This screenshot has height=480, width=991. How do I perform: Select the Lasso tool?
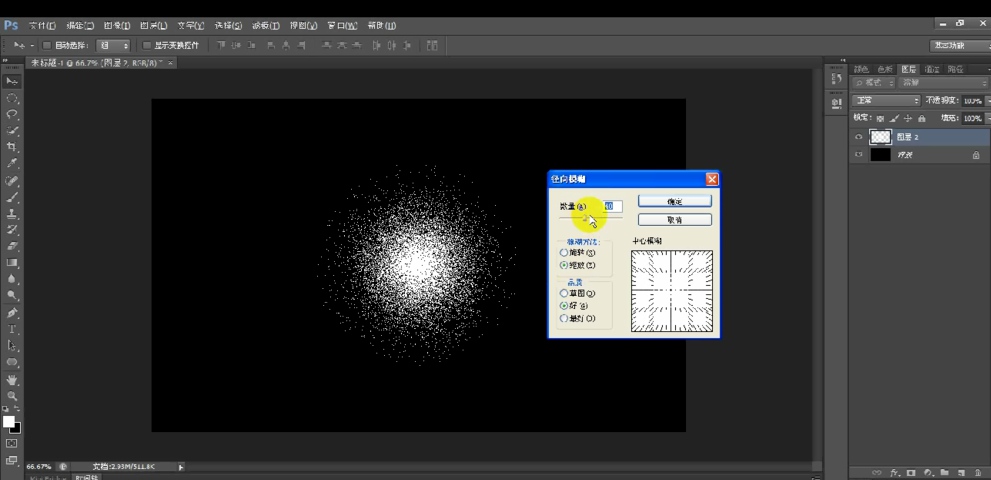click(x=12, y=115)
